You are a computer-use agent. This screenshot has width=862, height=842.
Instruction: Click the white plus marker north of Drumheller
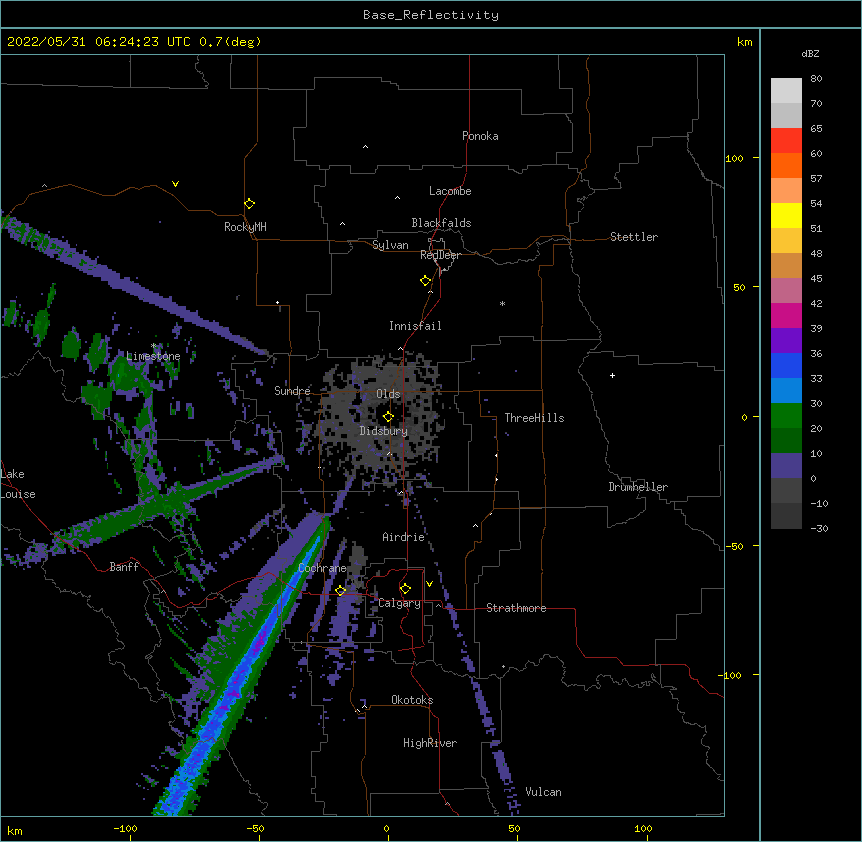pyautogui.click(x=612, y=375)
